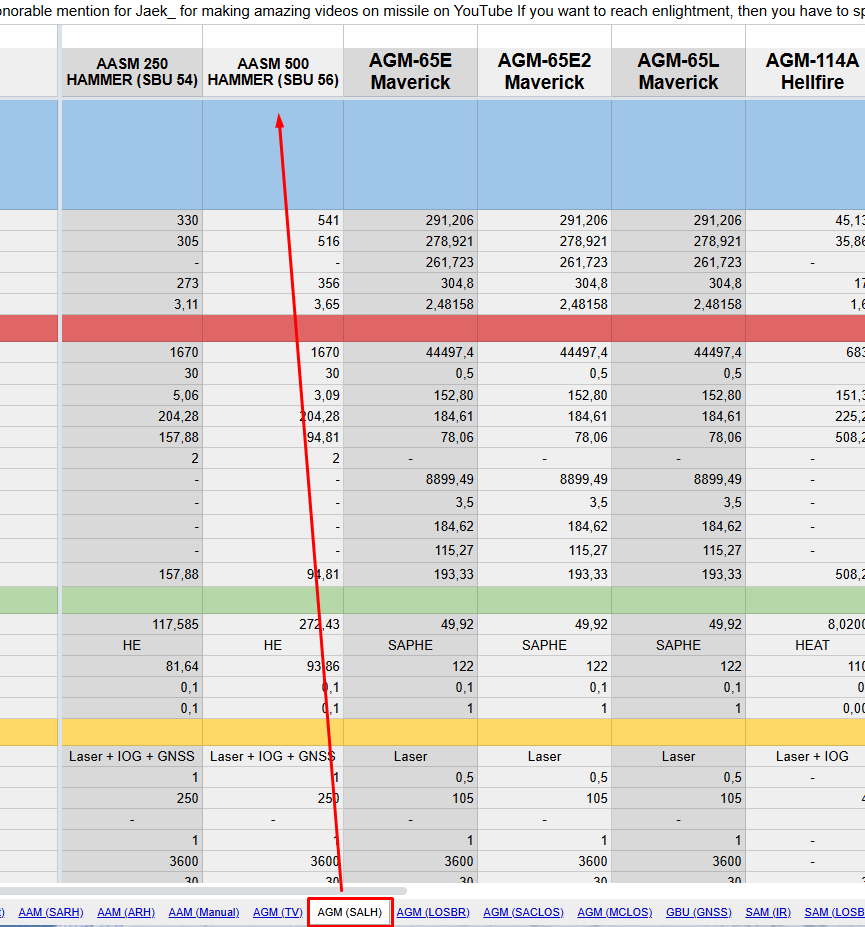865x927 pixels.
Task: Click the horizontal scrollbar above sheet tabs
Action: 200,890
